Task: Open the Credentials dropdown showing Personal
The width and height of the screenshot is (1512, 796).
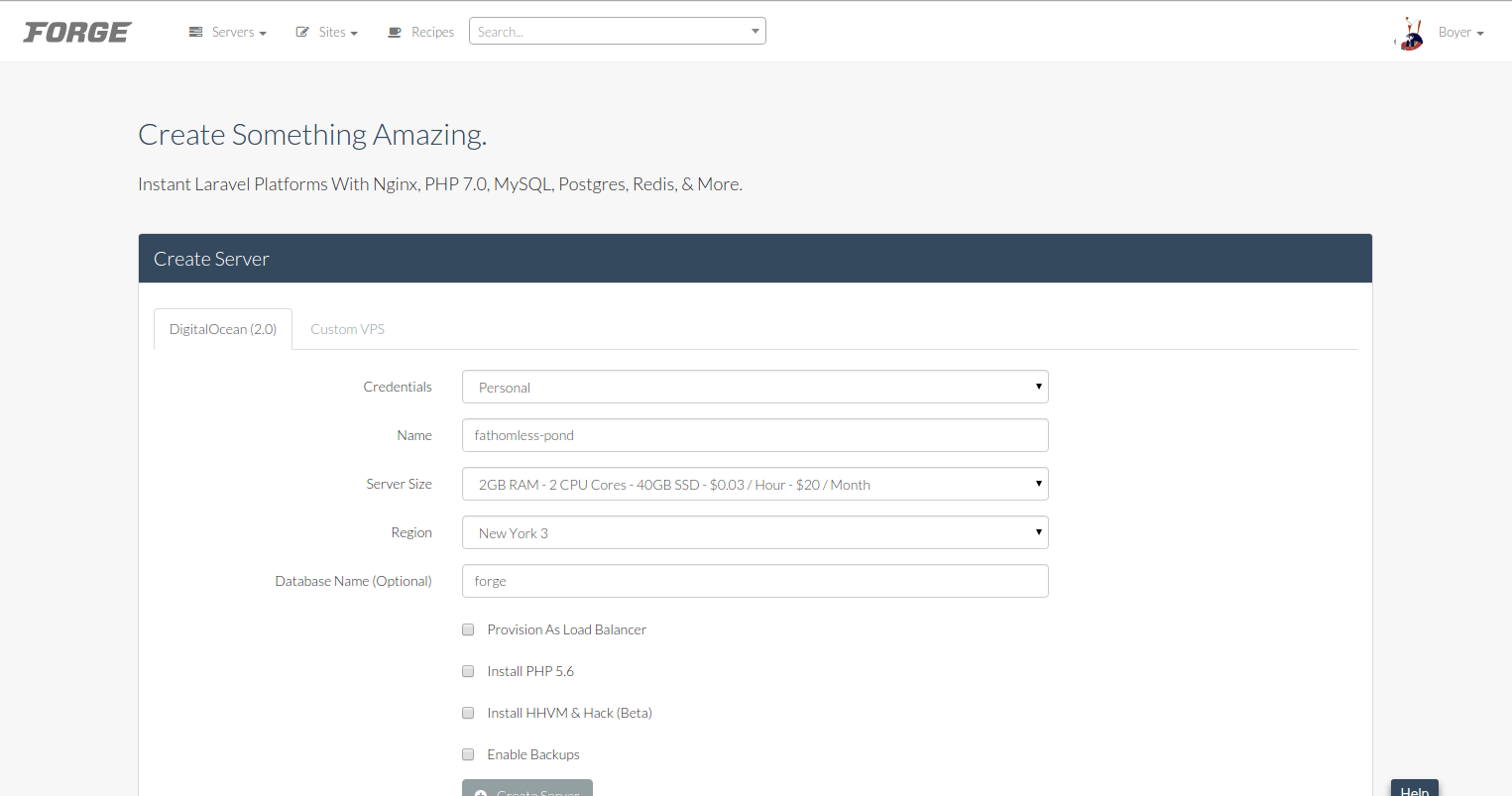Action: click(756, 387)
